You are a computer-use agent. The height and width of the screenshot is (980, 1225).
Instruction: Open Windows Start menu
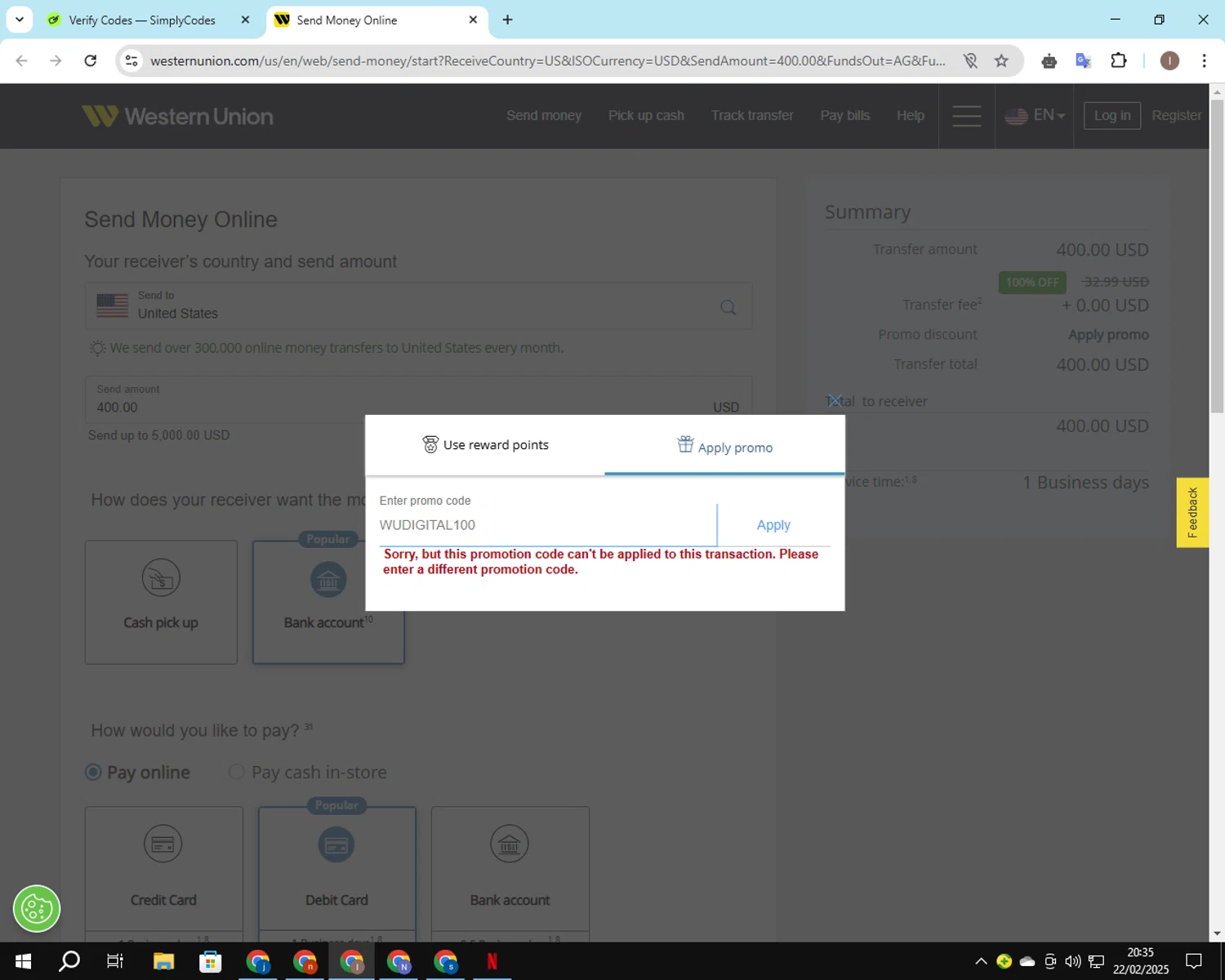(x=23, y=961)
